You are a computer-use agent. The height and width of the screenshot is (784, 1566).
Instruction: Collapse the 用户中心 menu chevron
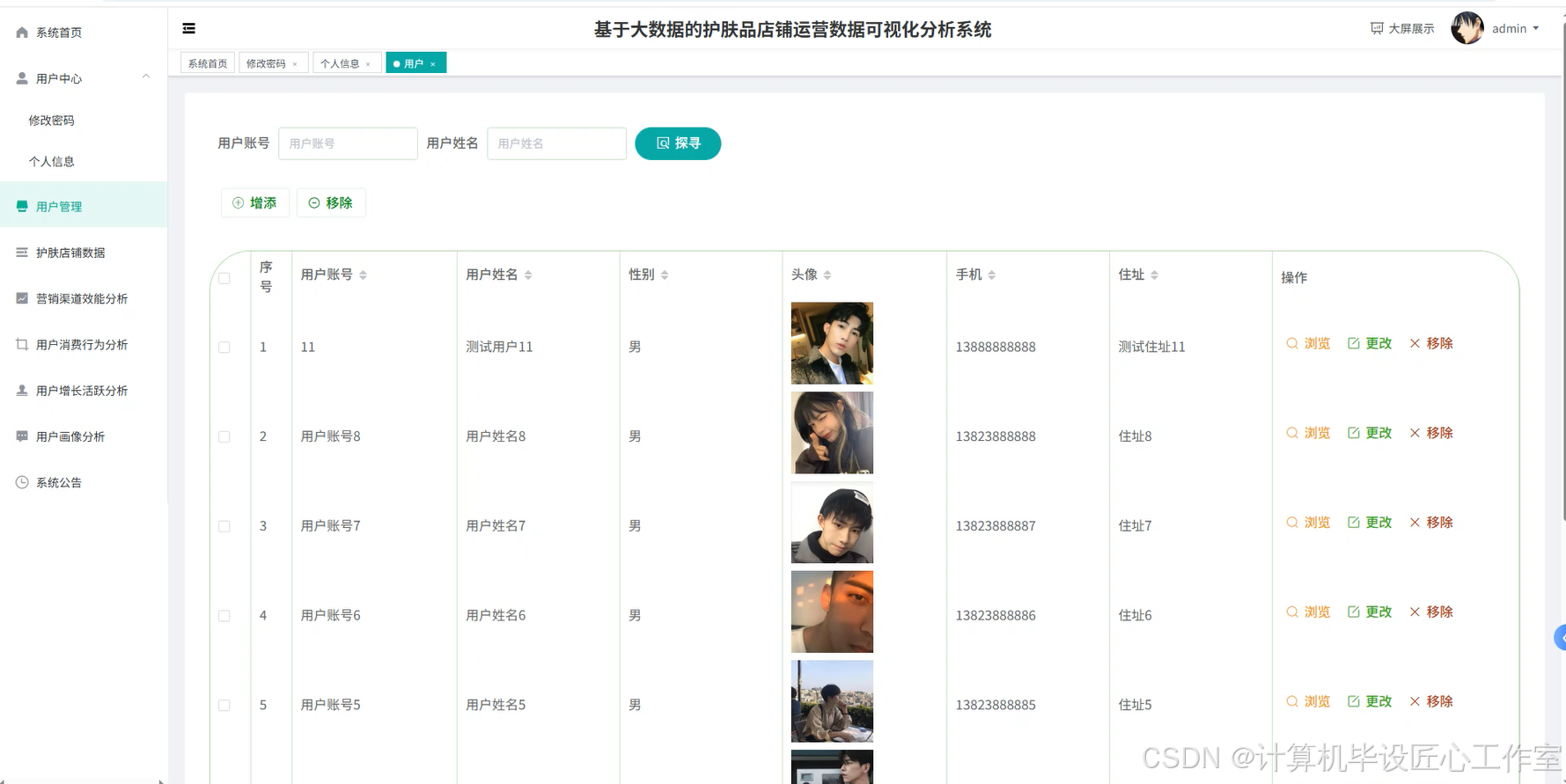(146, 77)
